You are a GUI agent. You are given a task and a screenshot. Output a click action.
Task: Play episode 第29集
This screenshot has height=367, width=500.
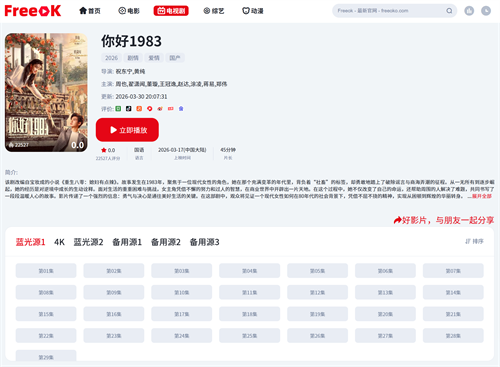(46, 356)
